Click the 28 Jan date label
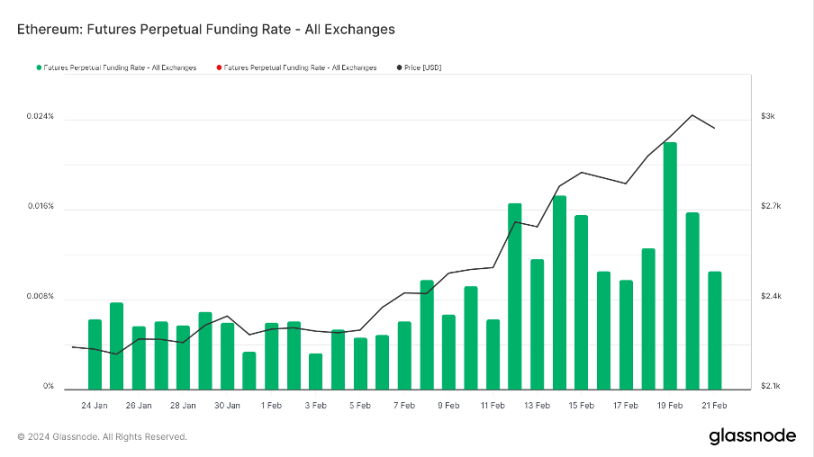814x457 pixels. pos(183,406)
